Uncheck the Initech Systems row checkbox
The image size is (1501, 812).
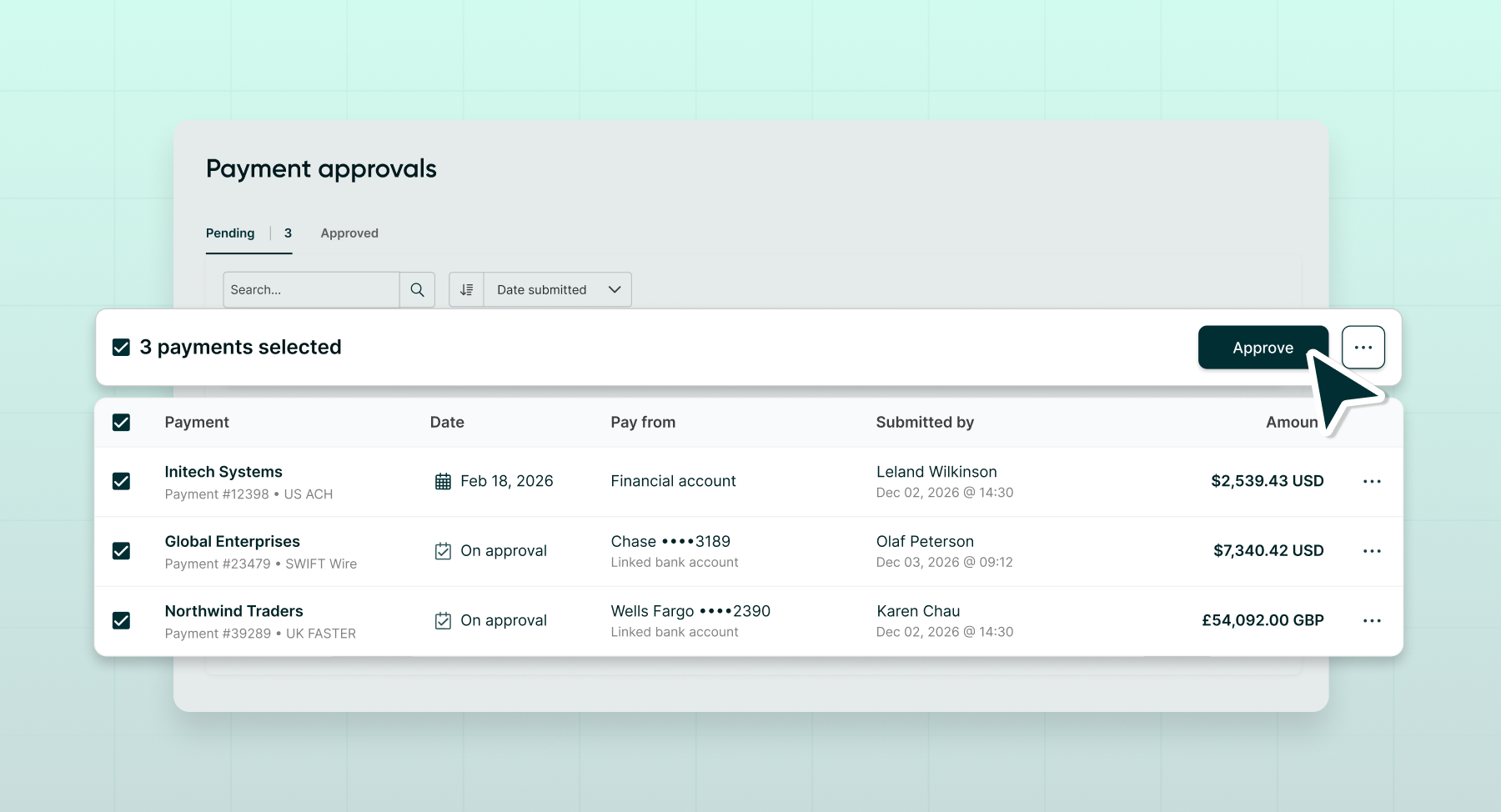click(x=122, y=482)
